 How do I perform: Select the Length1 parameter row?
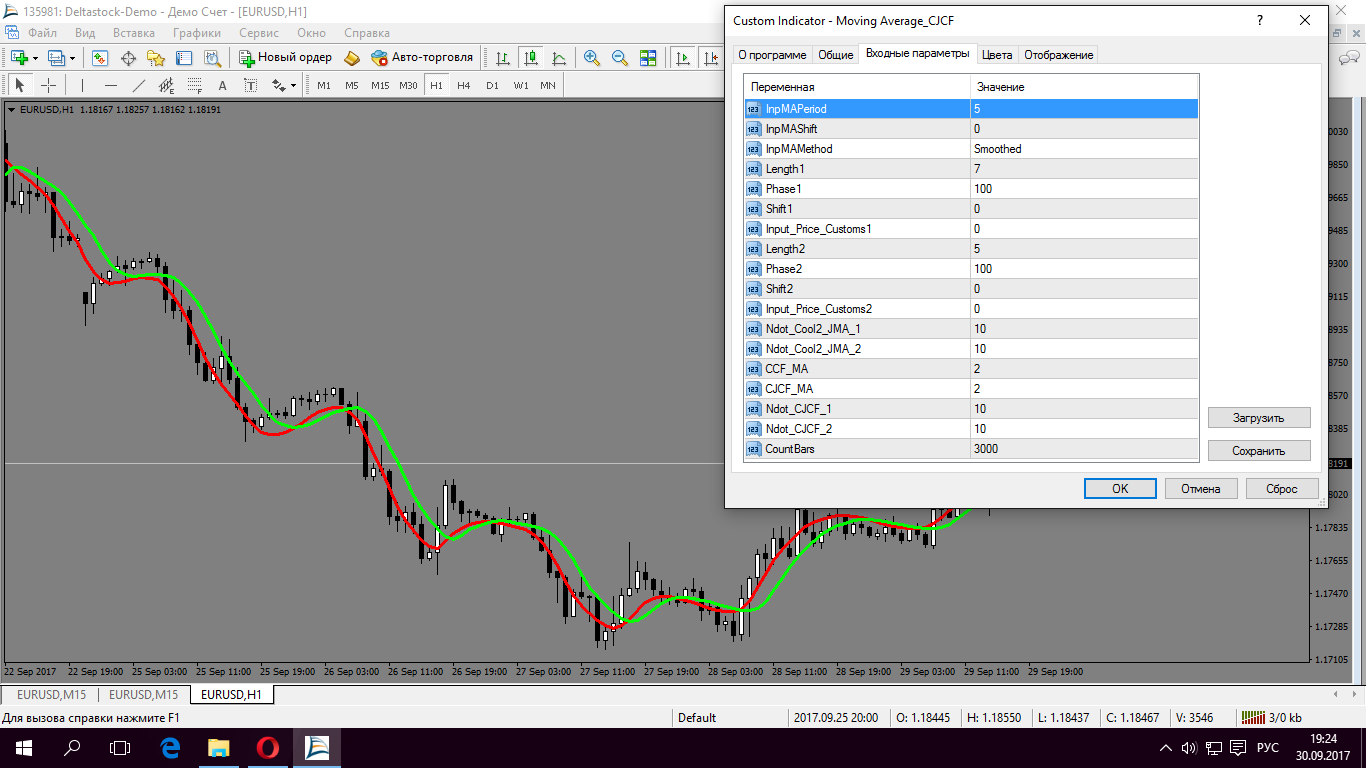tap(971, 169)
